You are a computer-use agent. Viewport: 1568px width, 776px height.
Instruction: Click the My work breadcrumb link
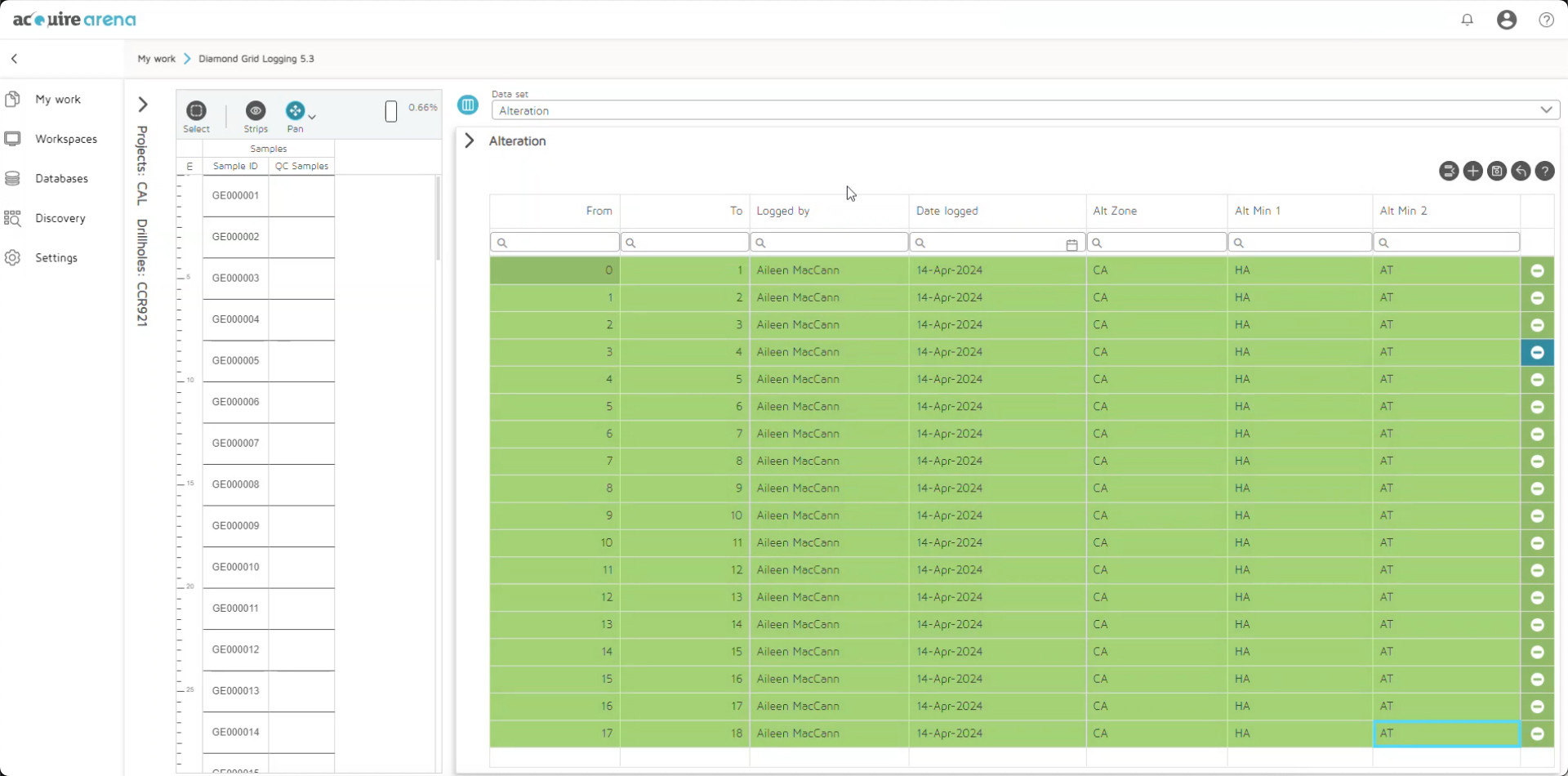[156, 59]
